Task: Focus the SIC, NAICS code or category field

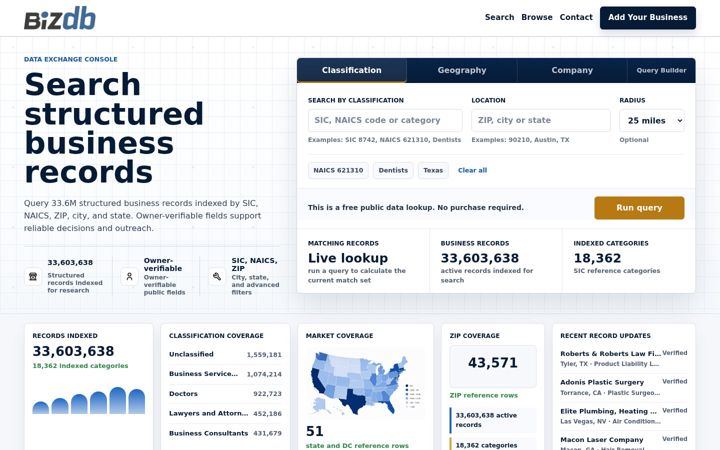Action: click(385, 120)
